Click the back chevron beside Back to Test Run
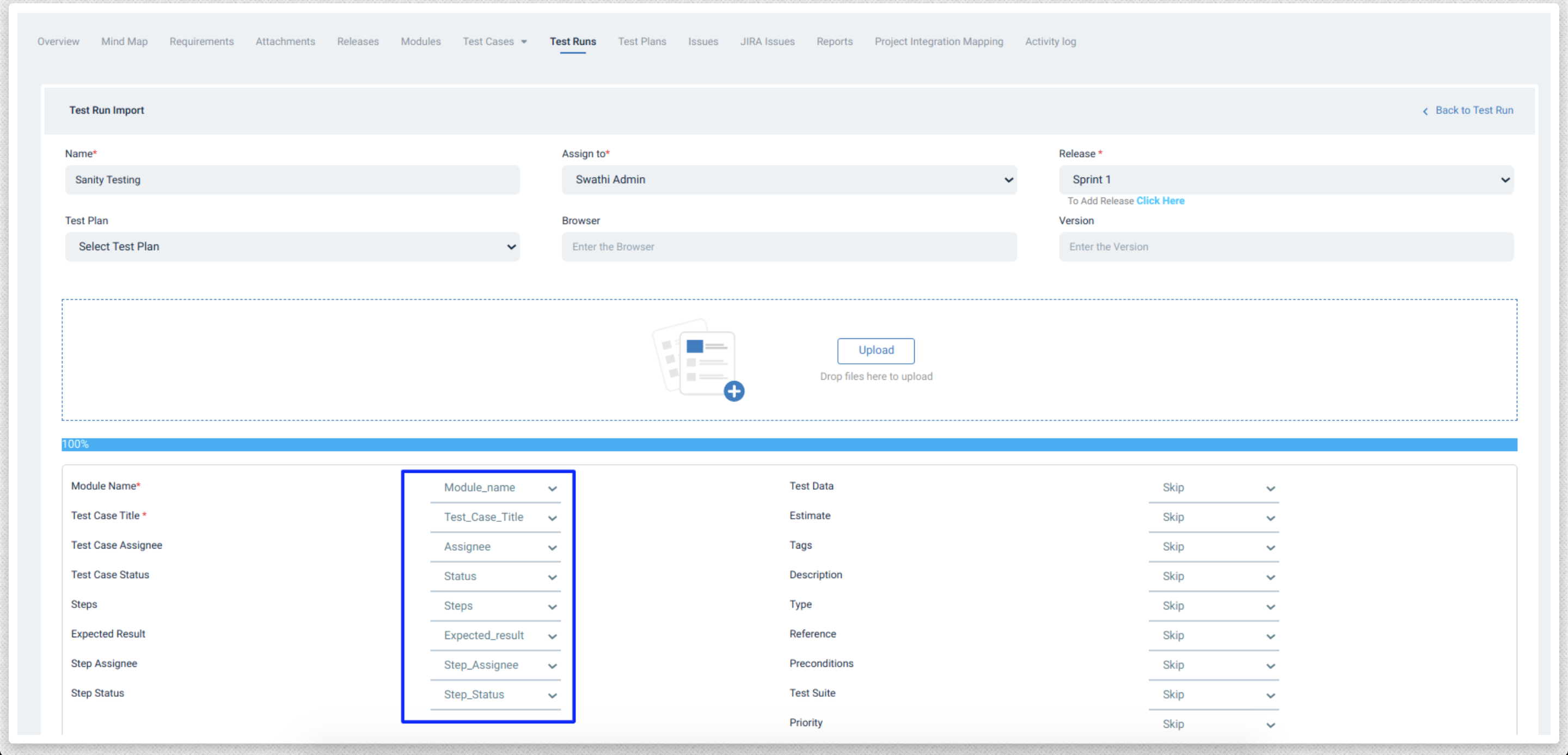1568x755 pixels. [x=1425, y=111]
